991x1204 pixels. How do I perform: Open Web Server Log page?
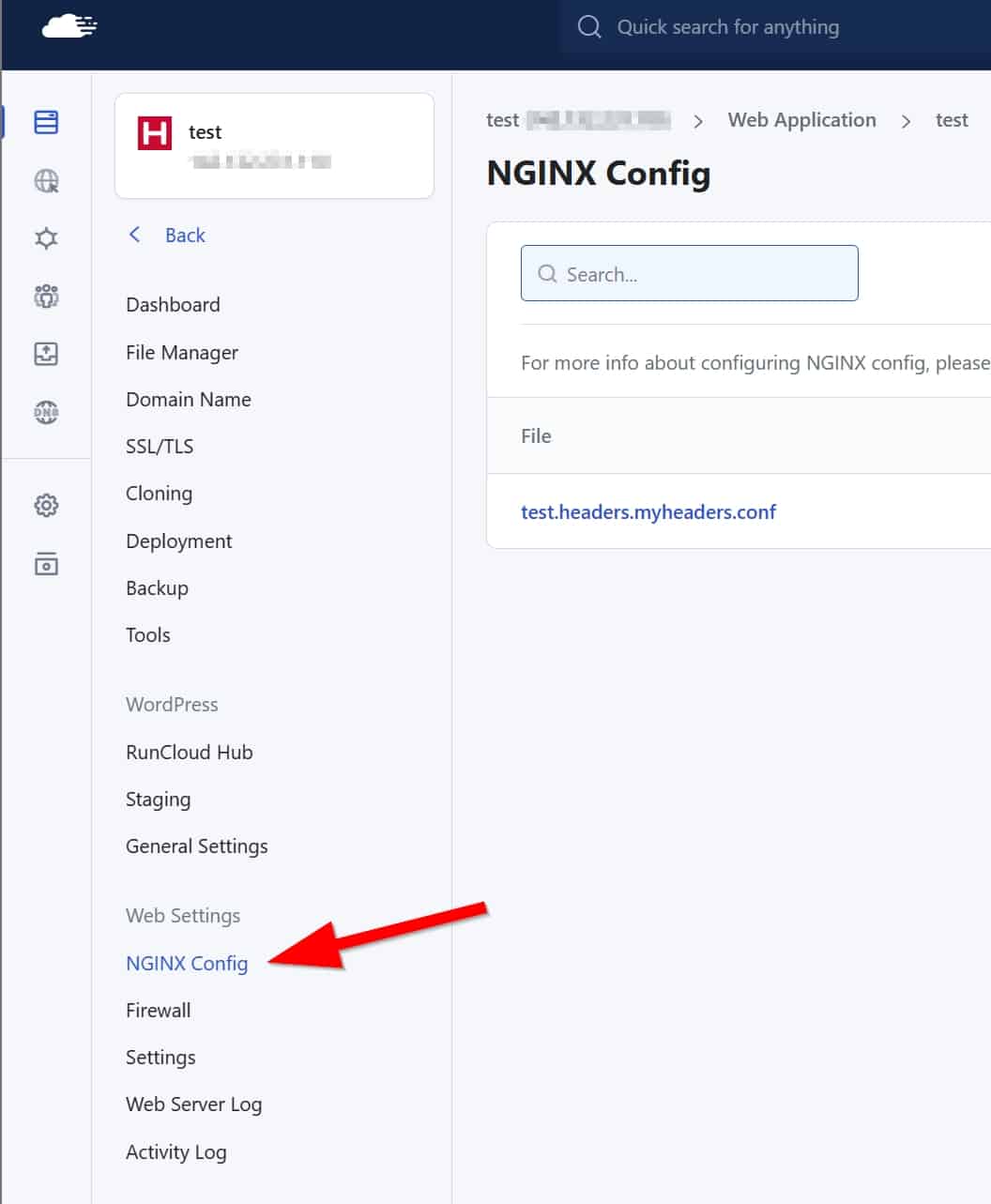click(x=193, y=1105)
